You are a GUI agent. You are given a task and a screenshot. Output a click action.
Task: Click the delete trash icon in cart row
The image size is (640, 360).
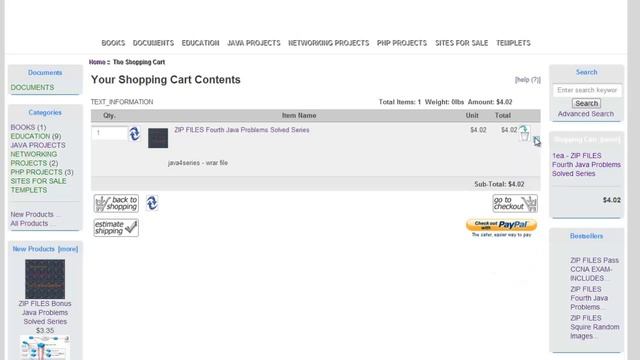[524, 134]
